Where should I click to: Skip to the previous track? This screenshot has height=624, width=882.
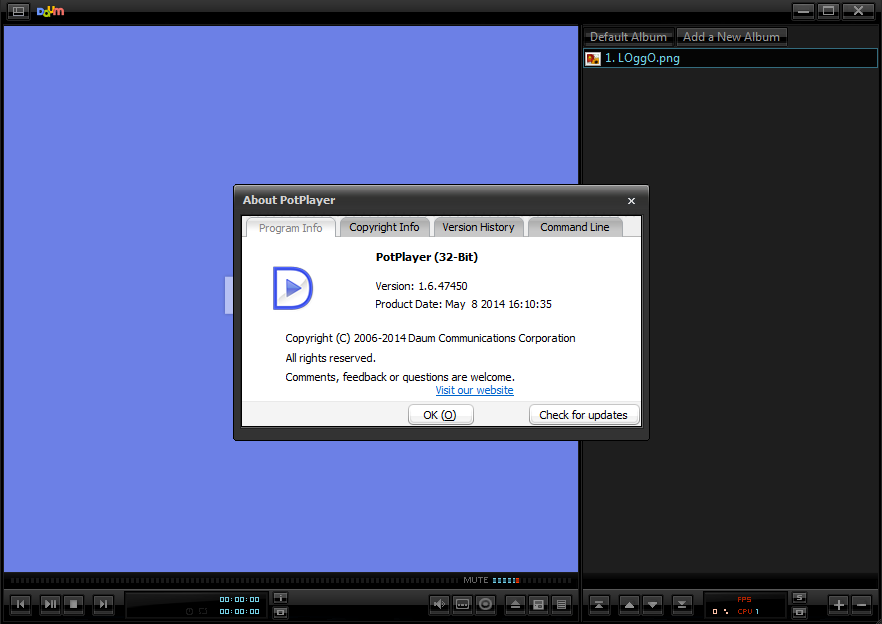(x=21, y=604)
